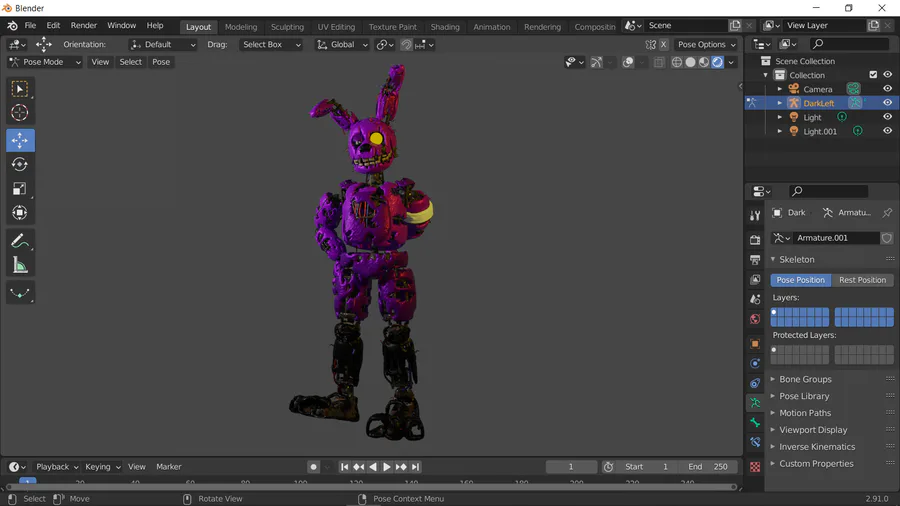
Task: Select the Cursor tool
Action: (20, 113)
